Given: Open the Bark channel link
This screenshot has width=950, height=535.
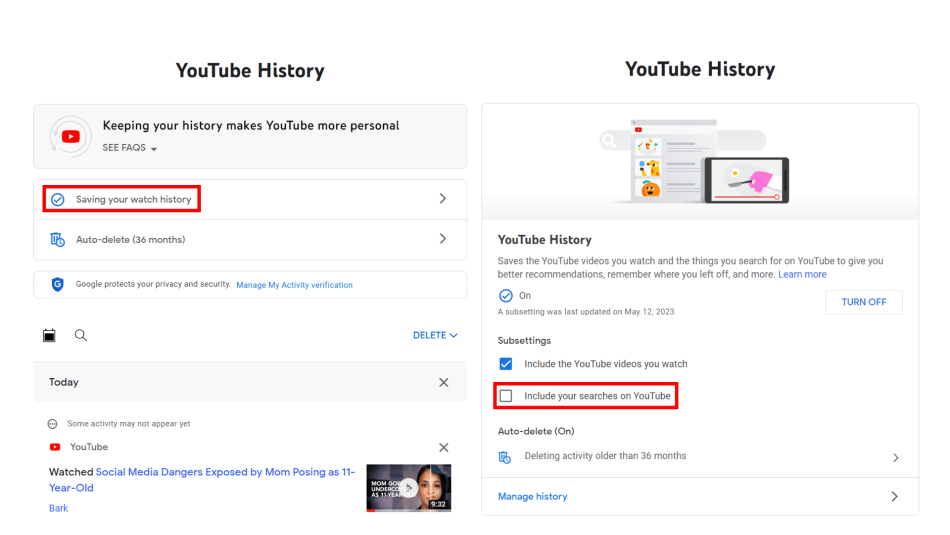Looking at the screenshot, I should click(x=58, y=508).
